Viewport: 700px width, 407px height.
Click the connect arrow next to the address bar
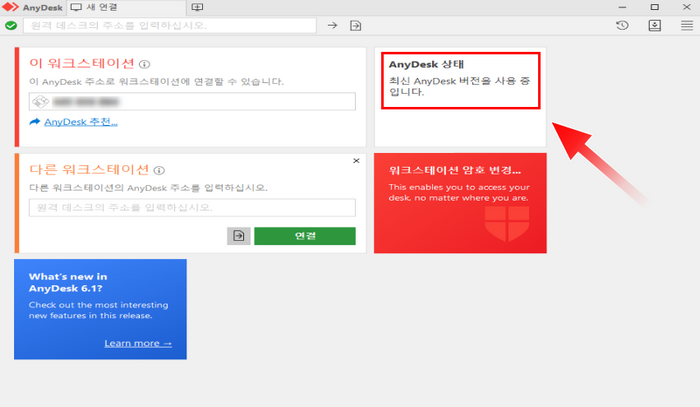[332, 25]
